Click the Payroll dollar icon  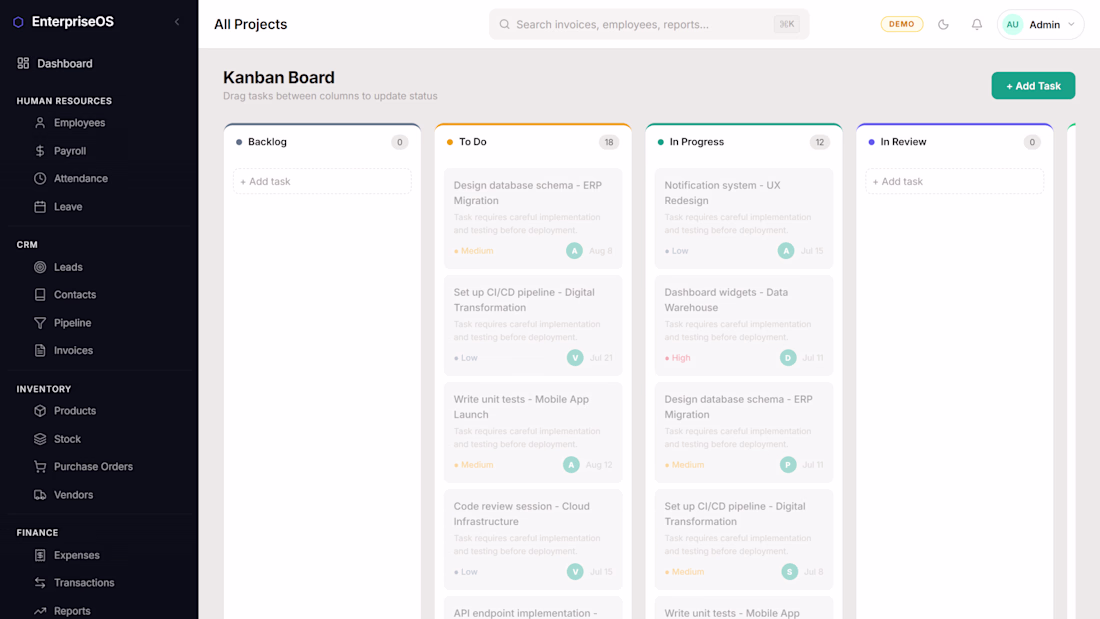tap(40, 151)
